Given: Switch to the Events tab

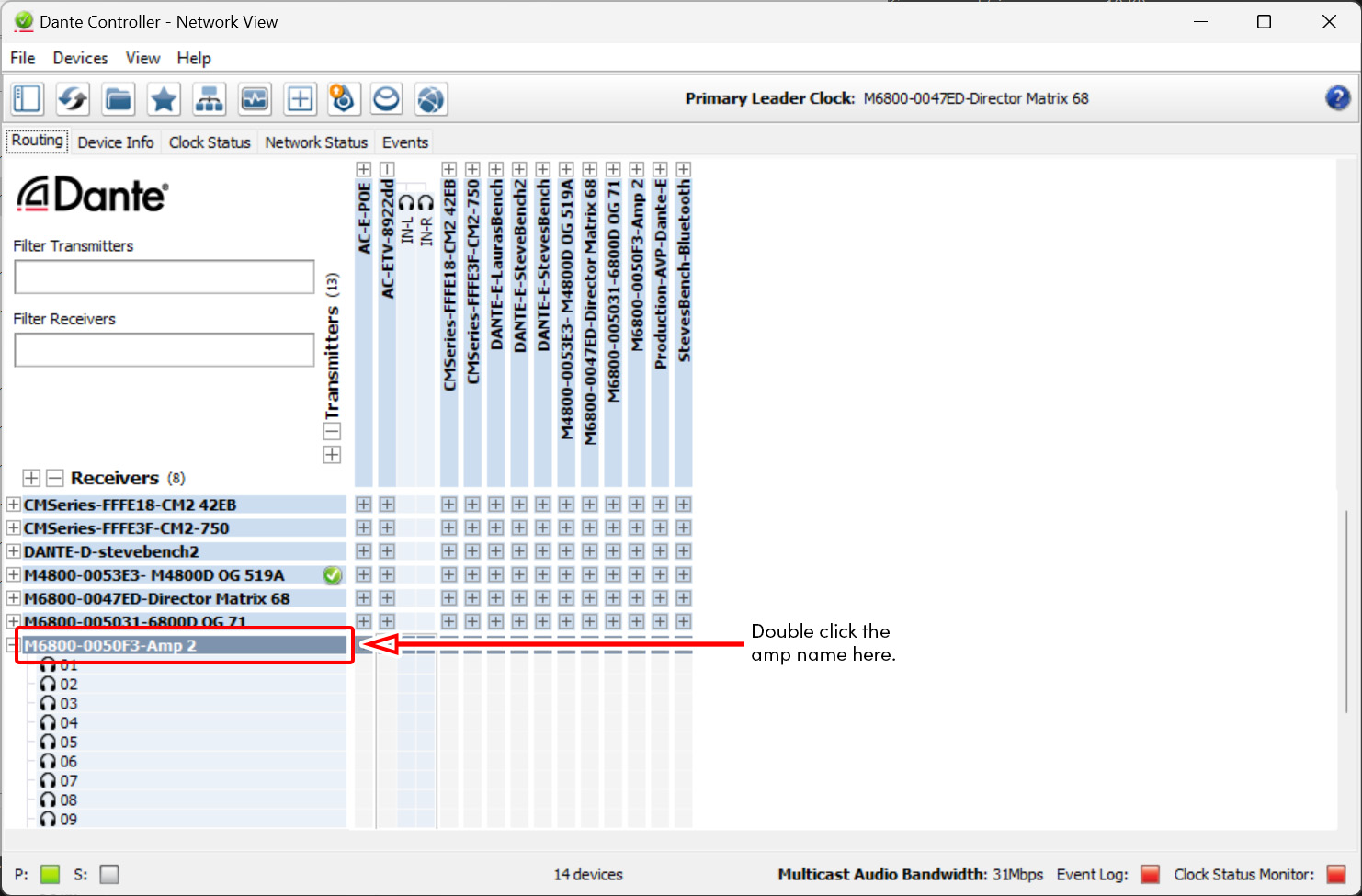Looking at the screenshot, I should 405,142.
